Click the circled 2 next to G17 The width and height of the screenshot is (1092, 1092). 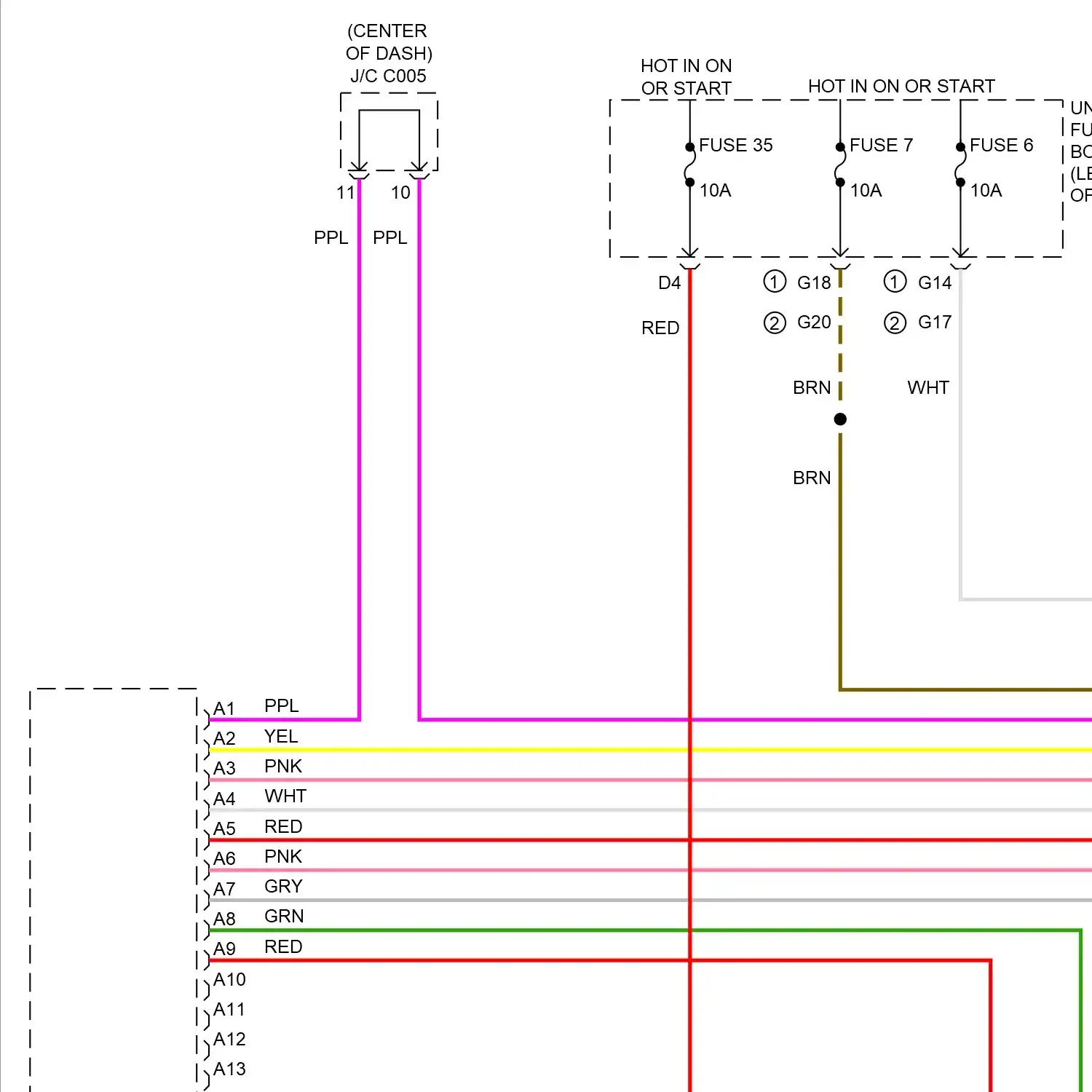pos(895,323)
